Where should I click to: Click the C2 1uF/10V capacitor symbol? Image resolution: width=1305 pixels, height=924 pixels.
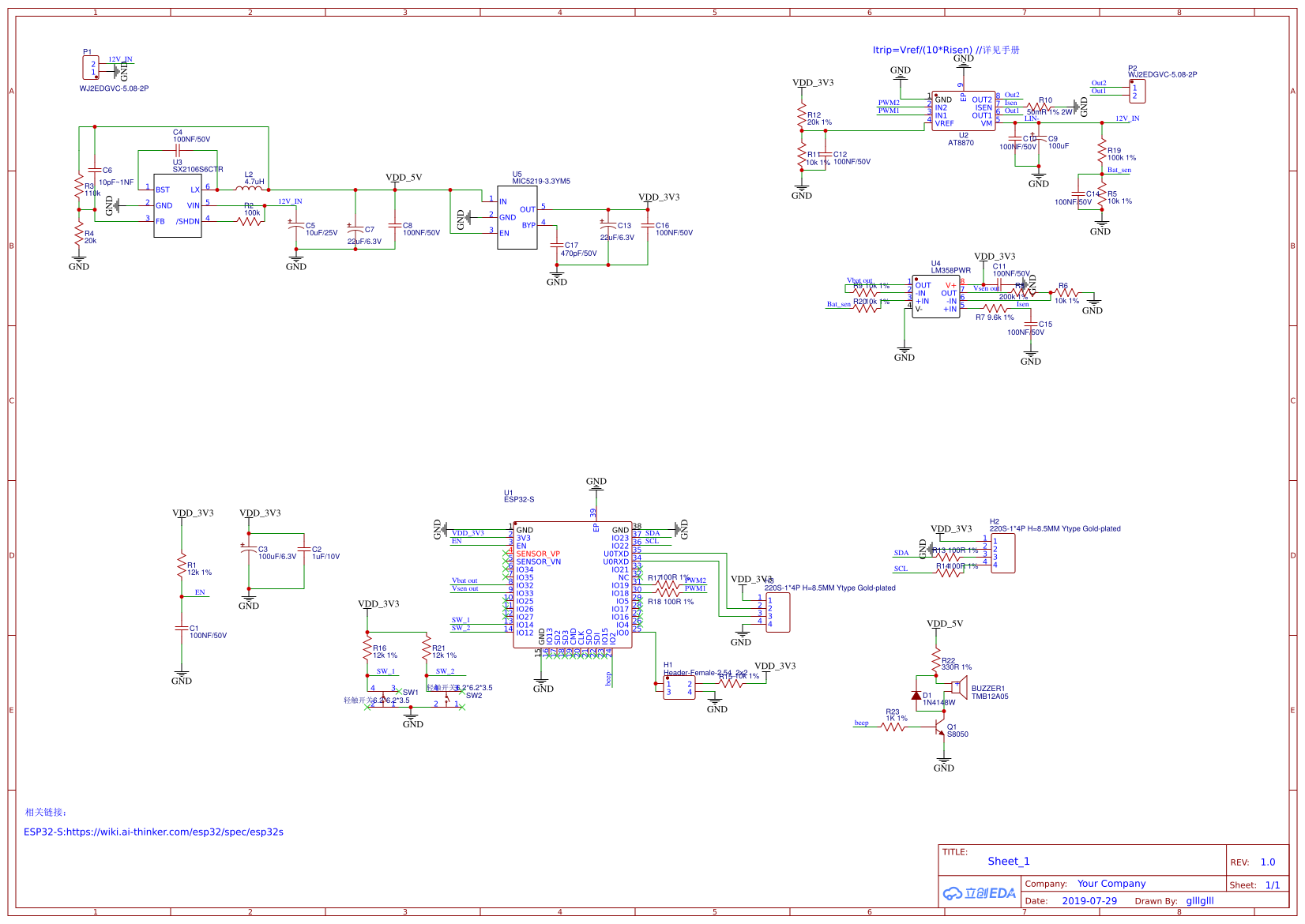(x=304, y=547)
